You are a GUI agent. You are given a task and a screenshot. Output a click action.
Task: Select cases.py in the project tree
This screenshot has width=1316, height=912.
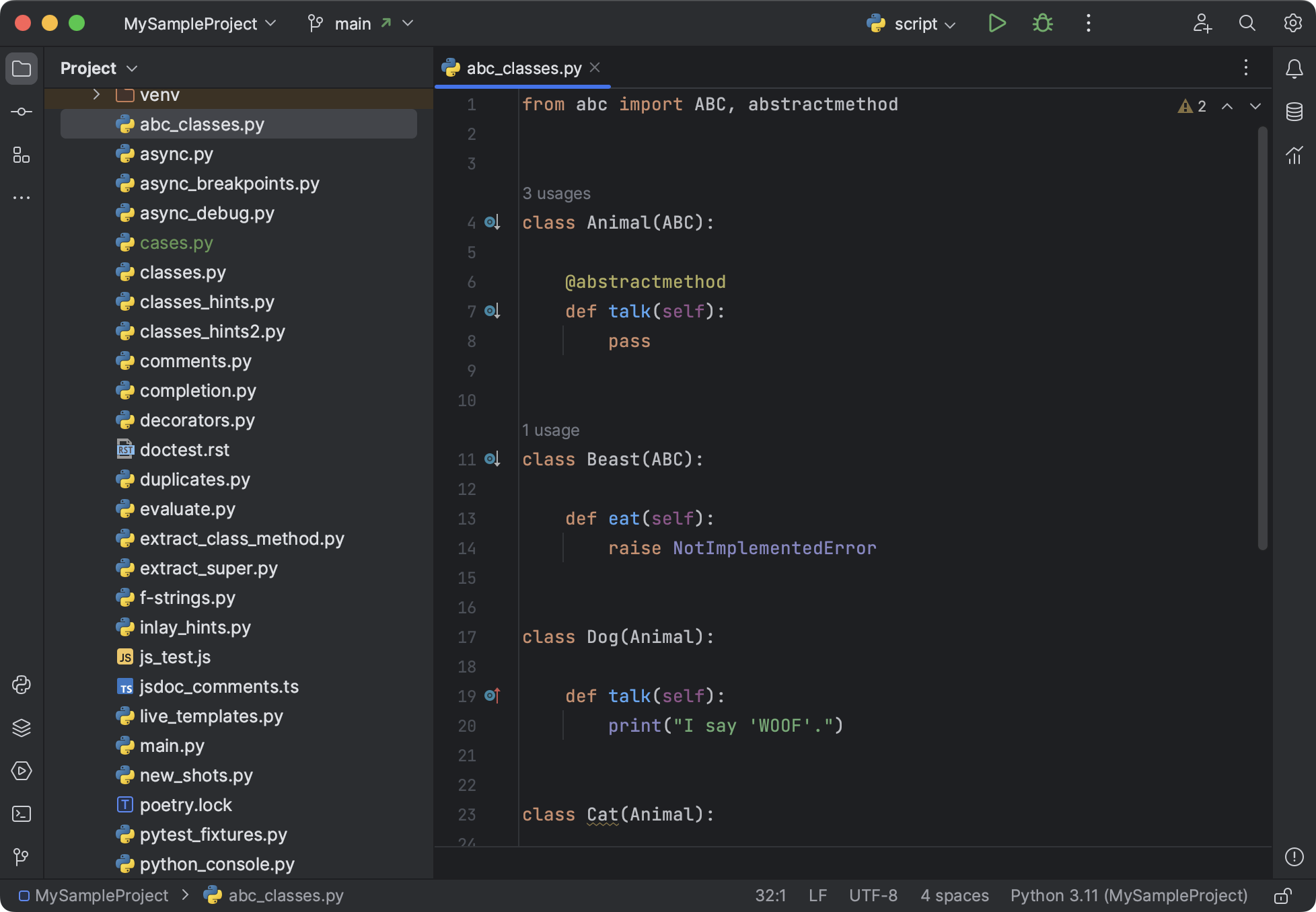176,243
